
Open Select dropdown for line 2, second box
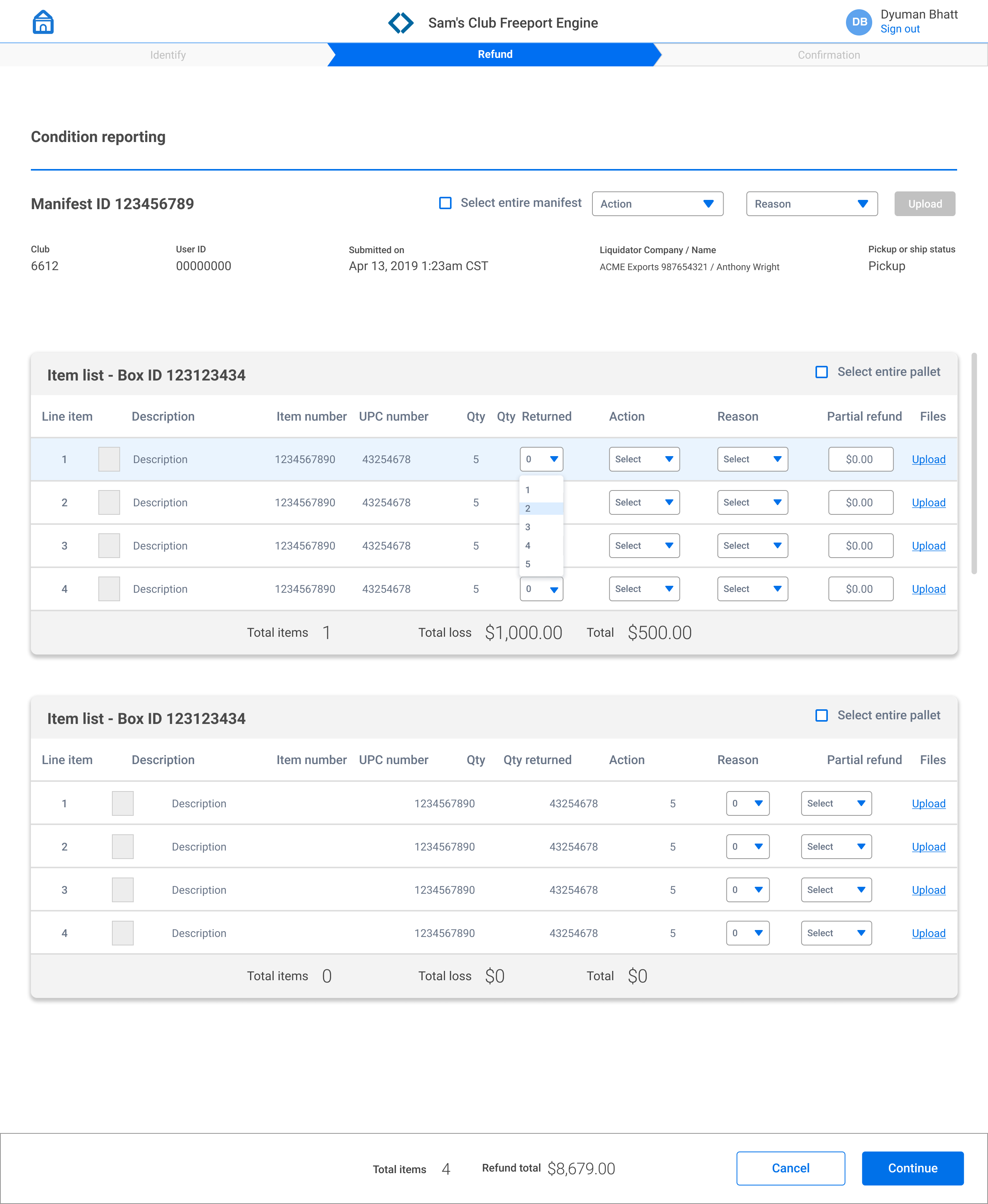coord(836,847)
